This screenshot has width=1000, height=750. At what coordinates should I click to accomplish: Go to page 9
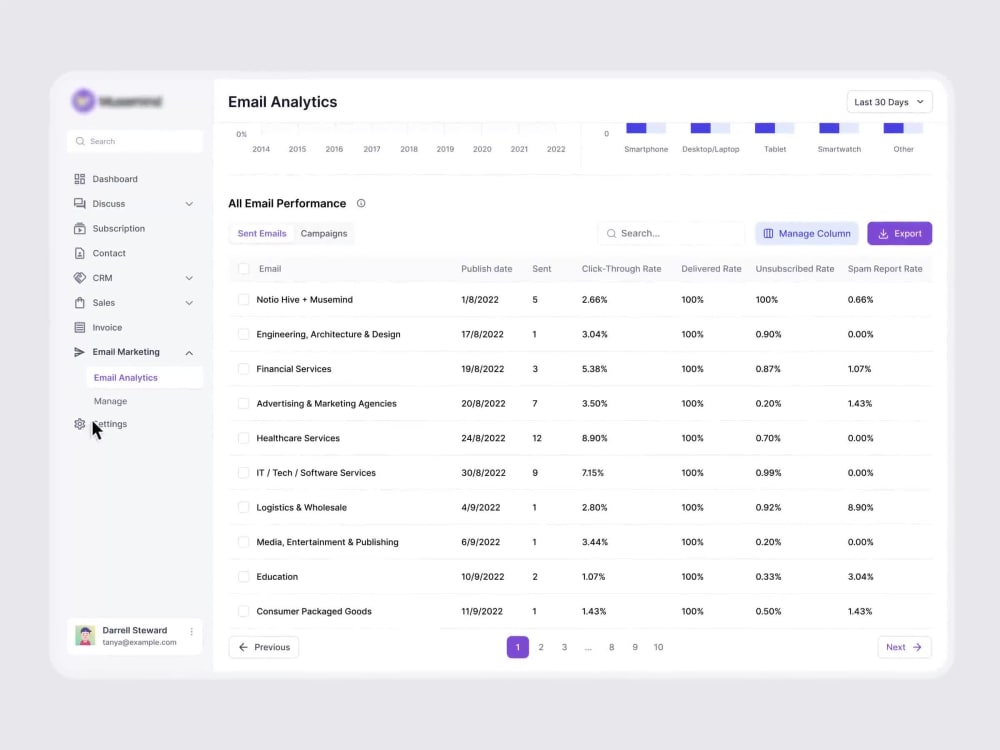635,647
